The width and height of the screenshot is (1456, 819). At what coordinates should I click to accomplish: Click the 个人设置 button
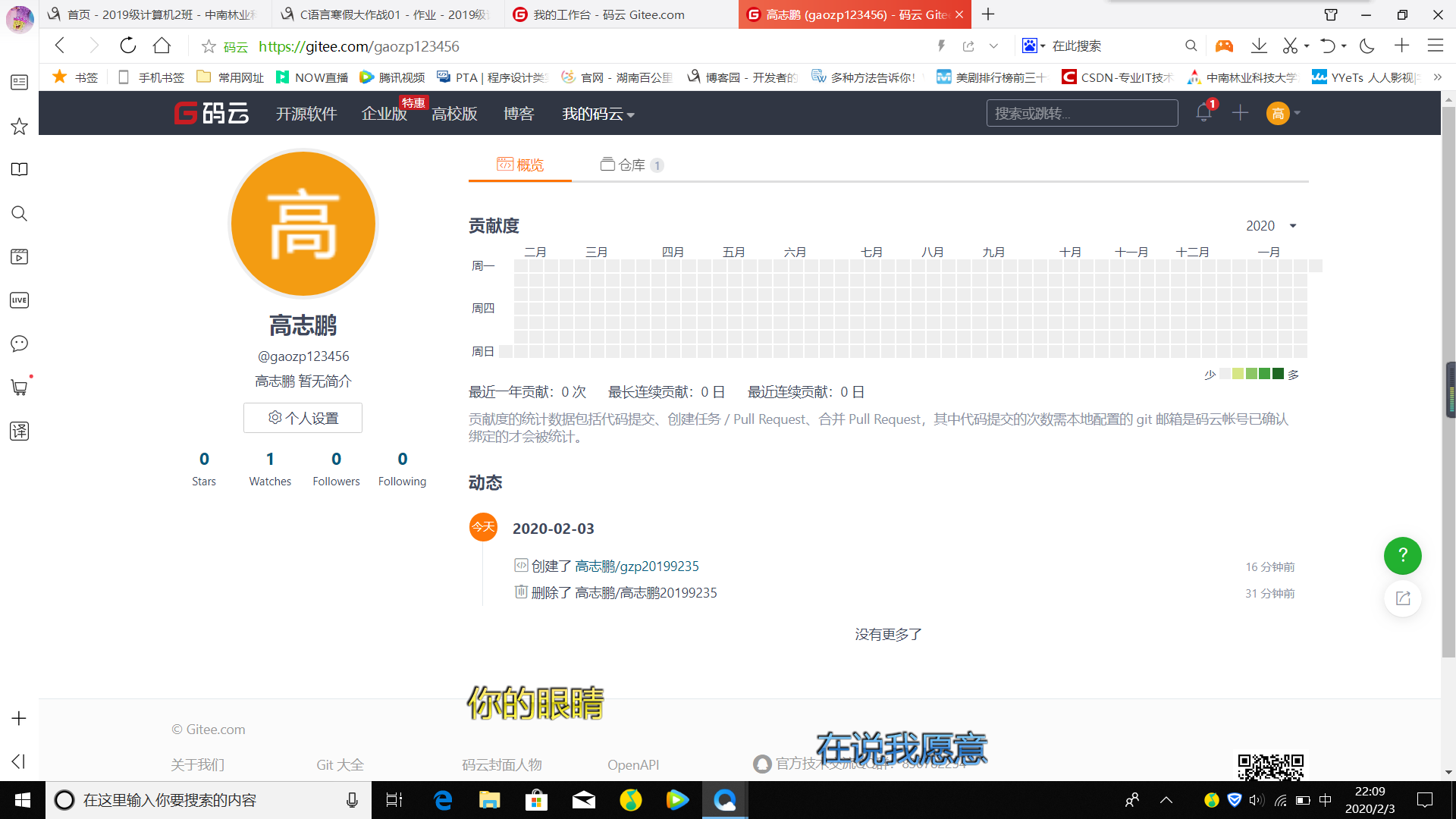click(x=303, y=418)
